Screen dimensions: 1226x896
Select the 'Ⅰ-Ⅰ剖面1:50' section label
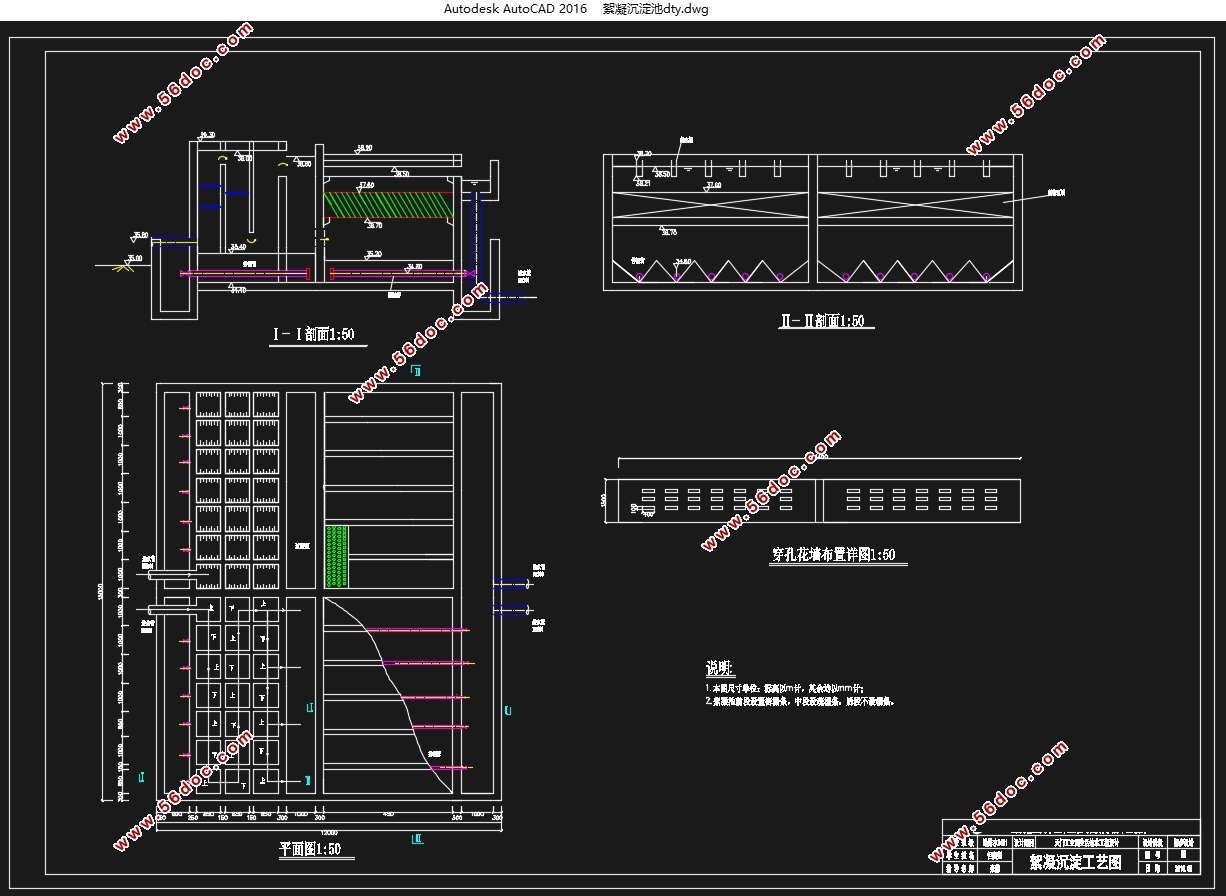(314, 334)
